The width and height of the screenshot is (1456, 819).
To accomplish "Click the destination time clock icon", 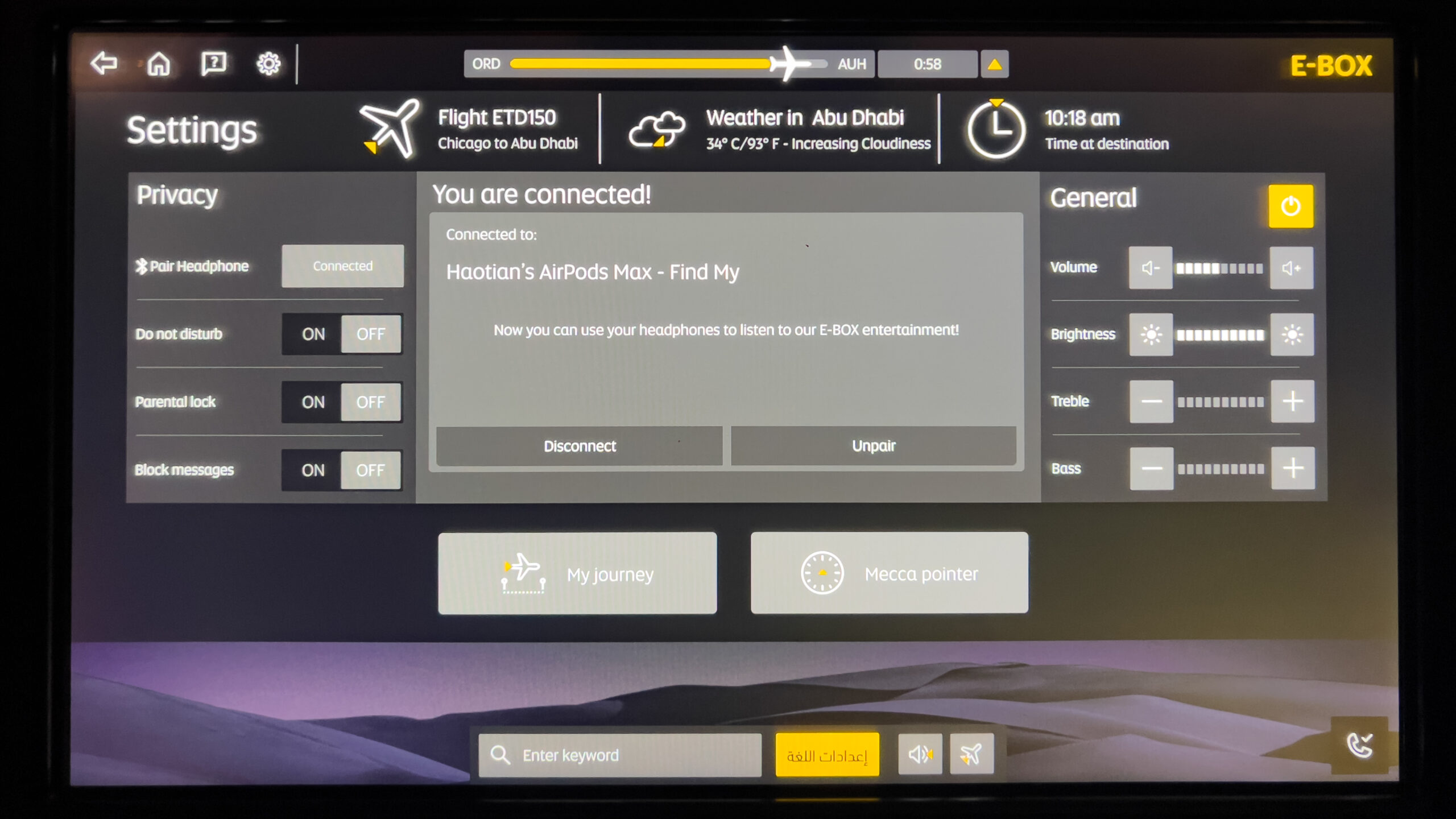I will (x=996, y=129).
